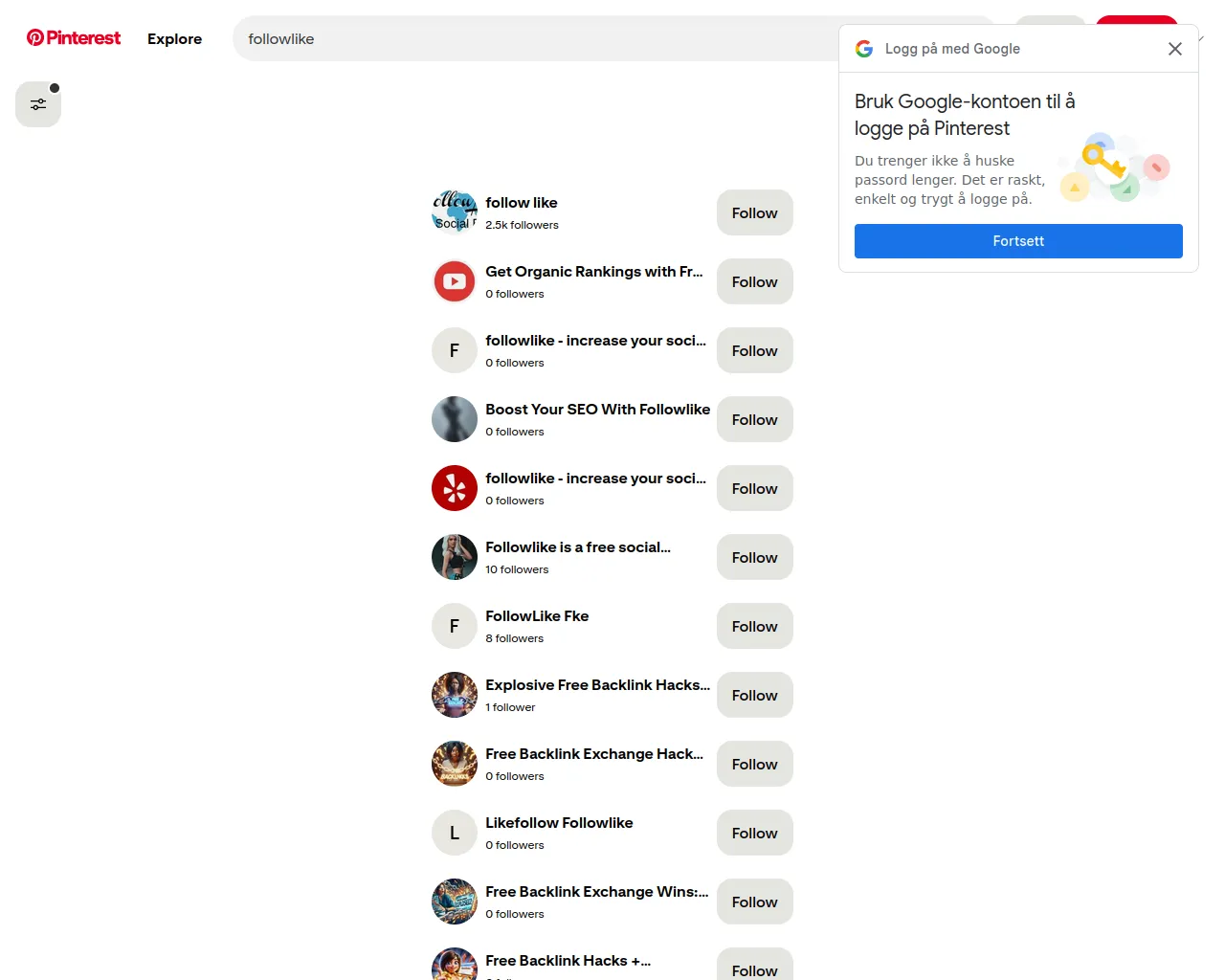
Task: Follow 'Boost Your SEO With Followlike'
Action: [755, 419]
